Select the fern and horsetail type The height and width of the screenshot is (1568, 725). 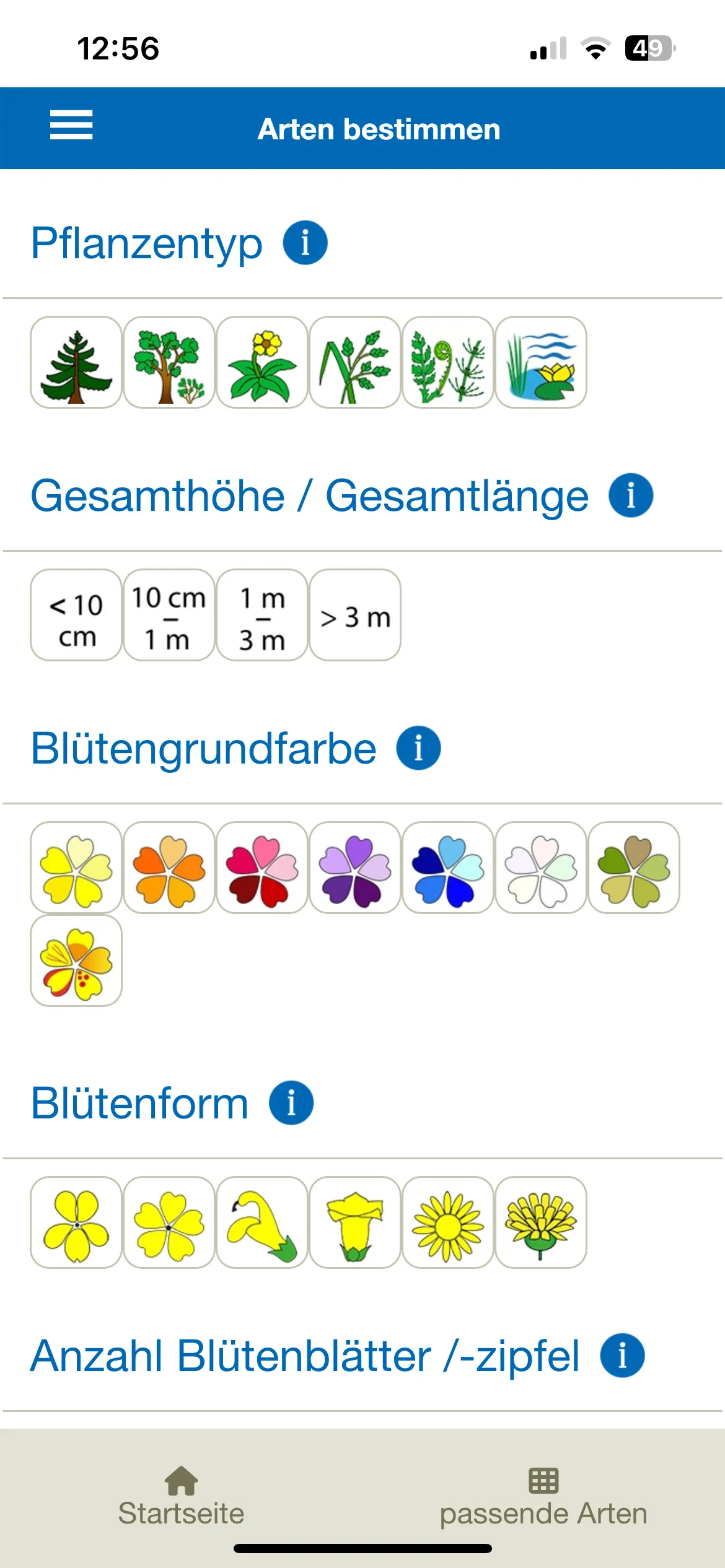(448, 363)
